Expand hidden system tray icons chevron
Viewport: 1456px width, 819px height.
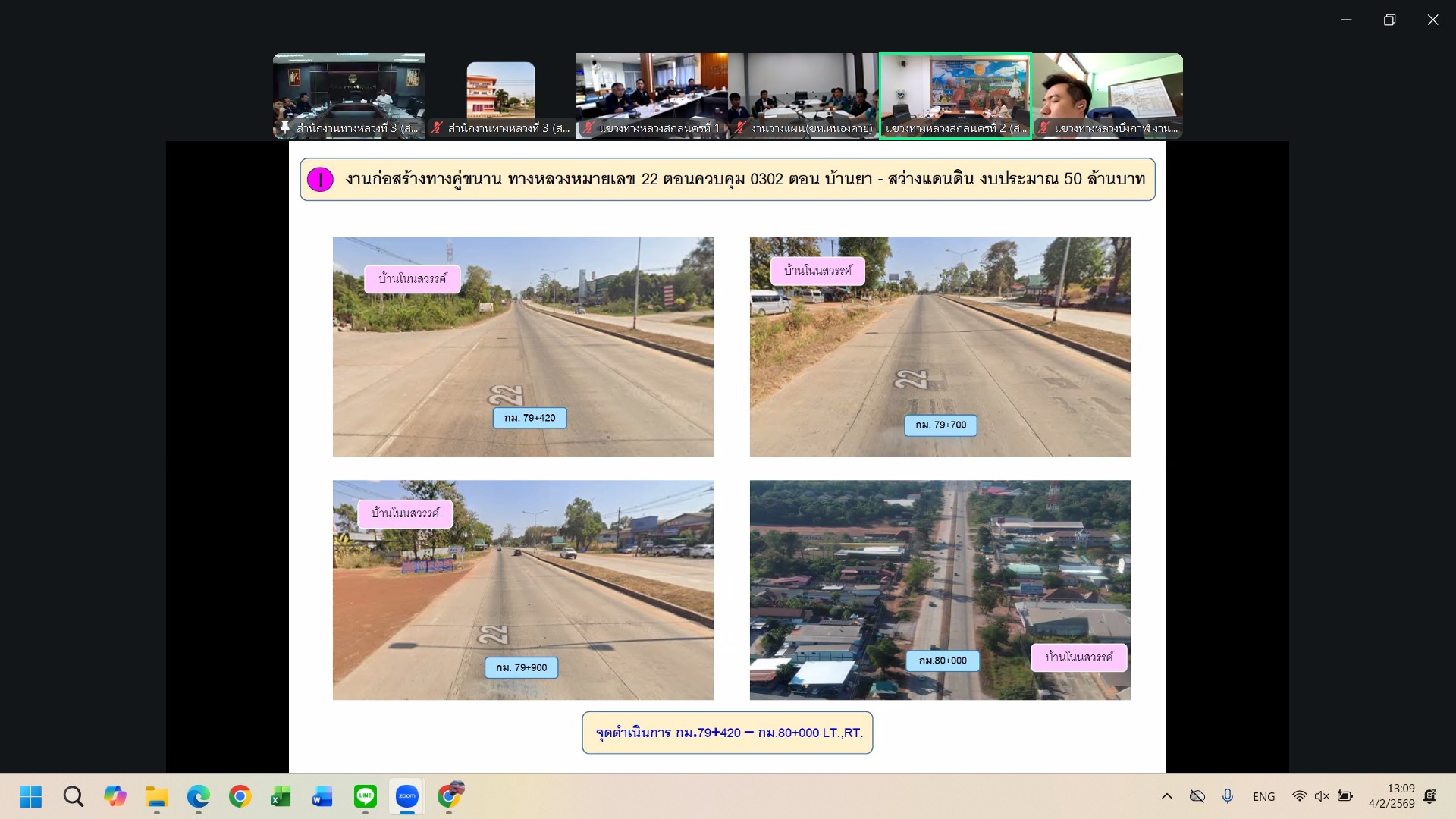(1167, 796)
